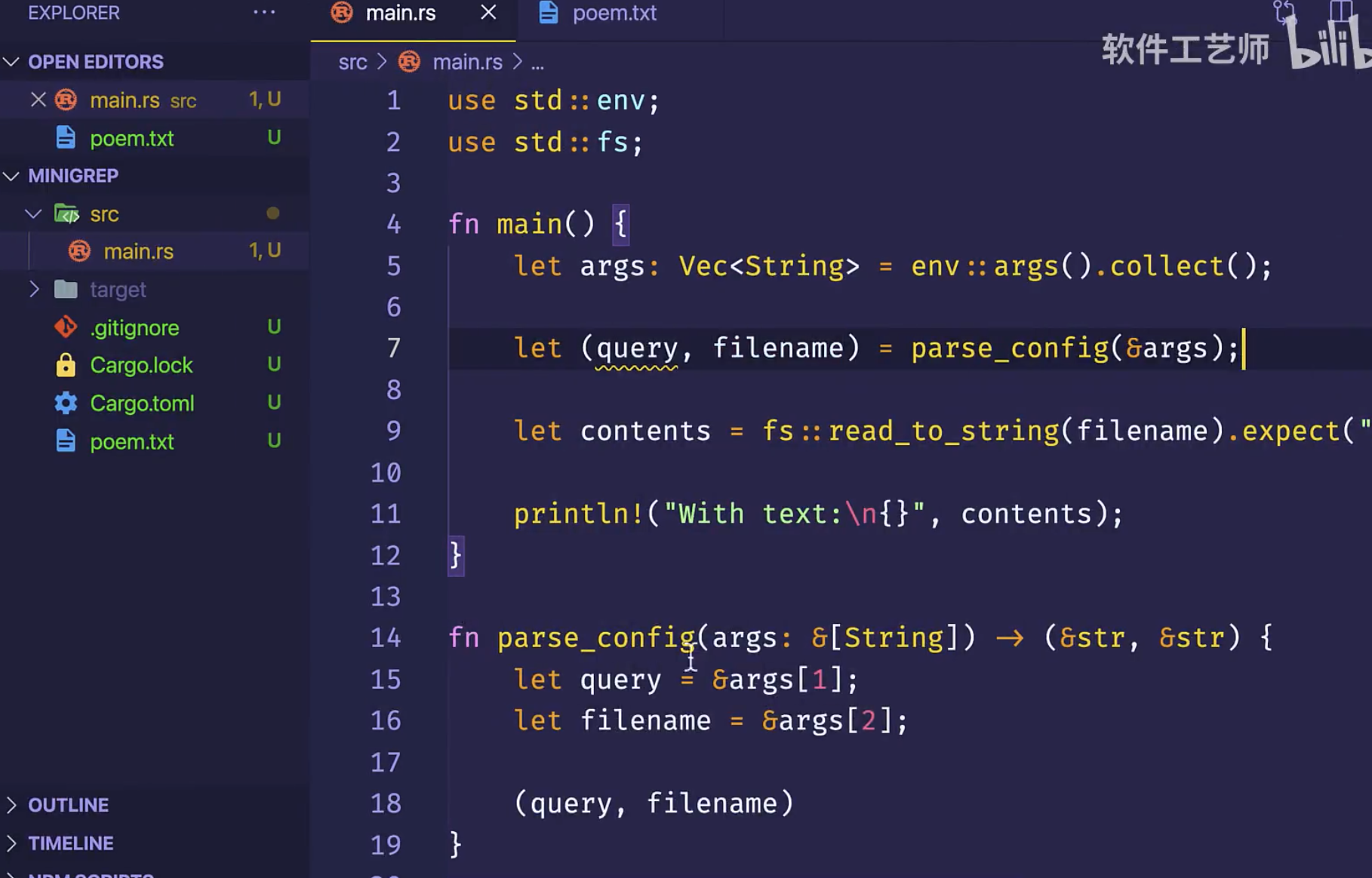Open Cargo.toml with gear icon
The image size is (1372, 878).
click(142, 404)
